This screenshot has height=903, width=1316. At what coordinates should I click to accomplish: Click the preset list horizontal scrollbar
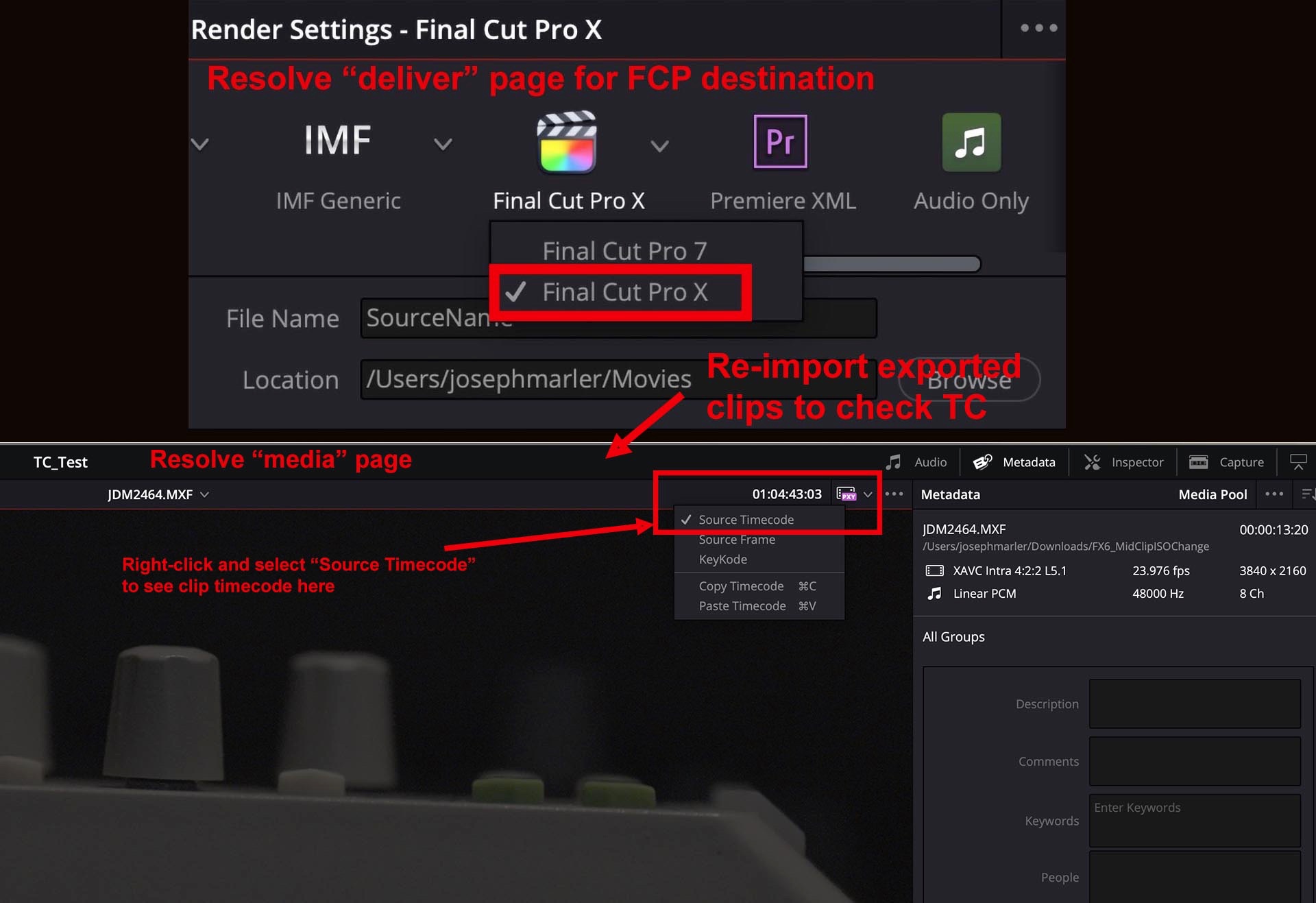click(892, 264)
